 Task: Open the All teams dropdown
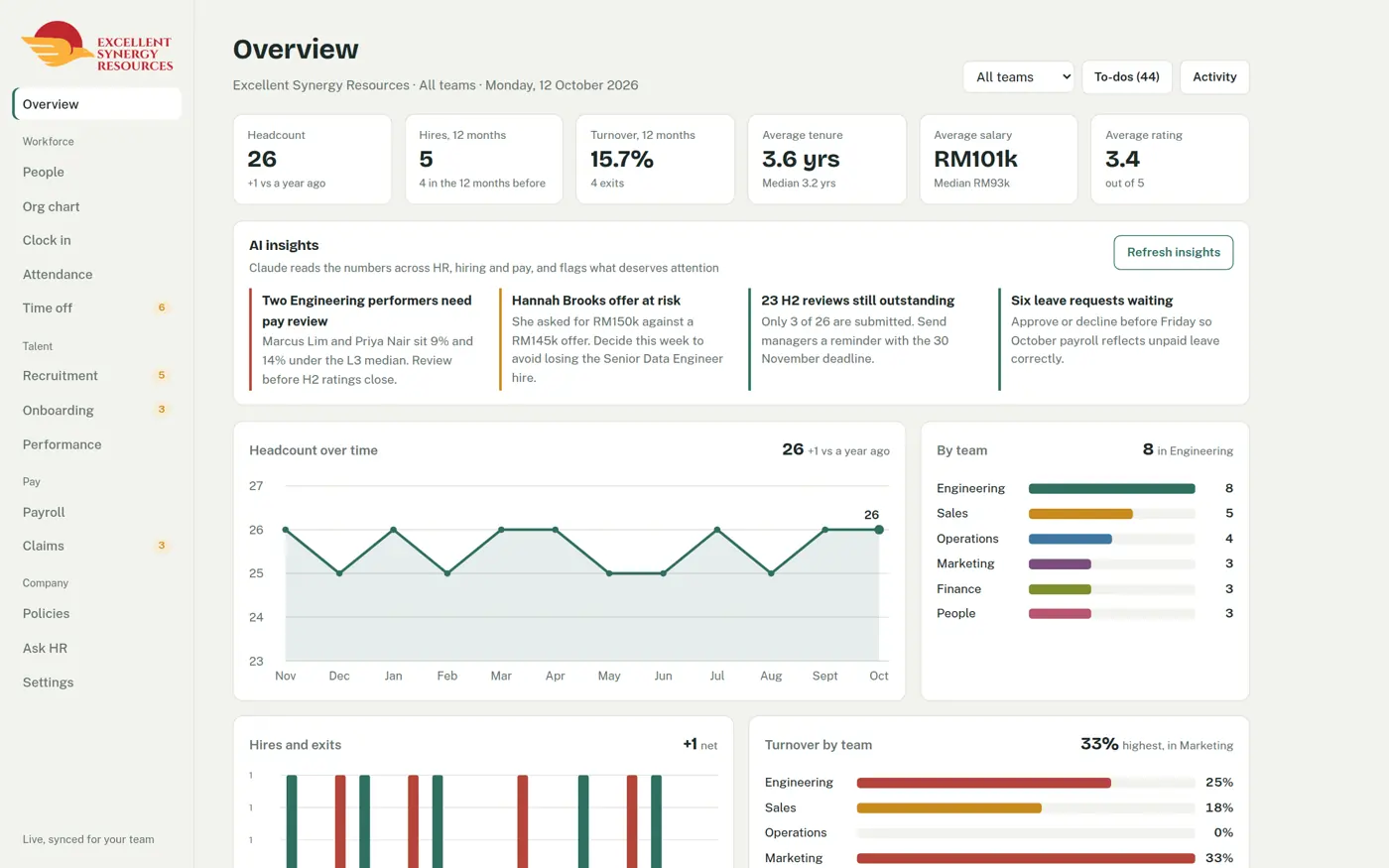click(x=1018, y=77)
